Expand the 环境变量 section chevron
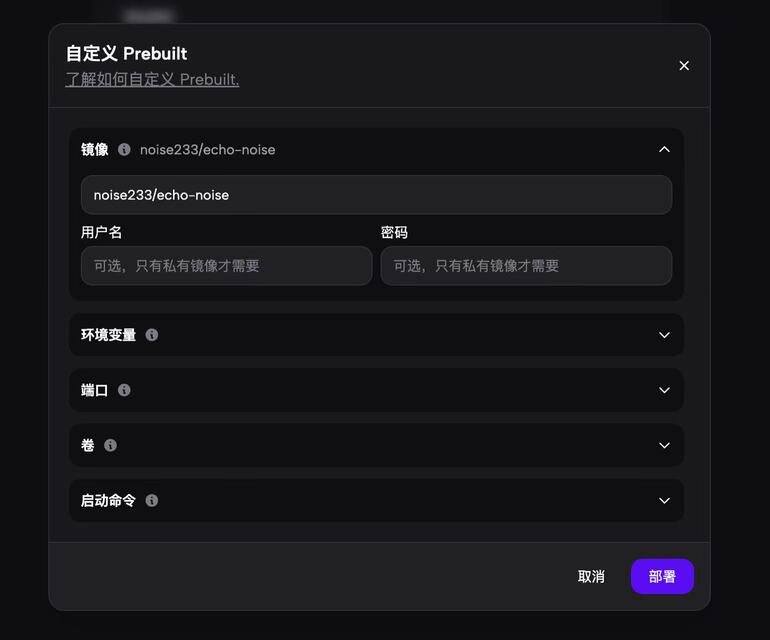Image resolution: width=770 pixels, height=640 pixels. point(664,335)
